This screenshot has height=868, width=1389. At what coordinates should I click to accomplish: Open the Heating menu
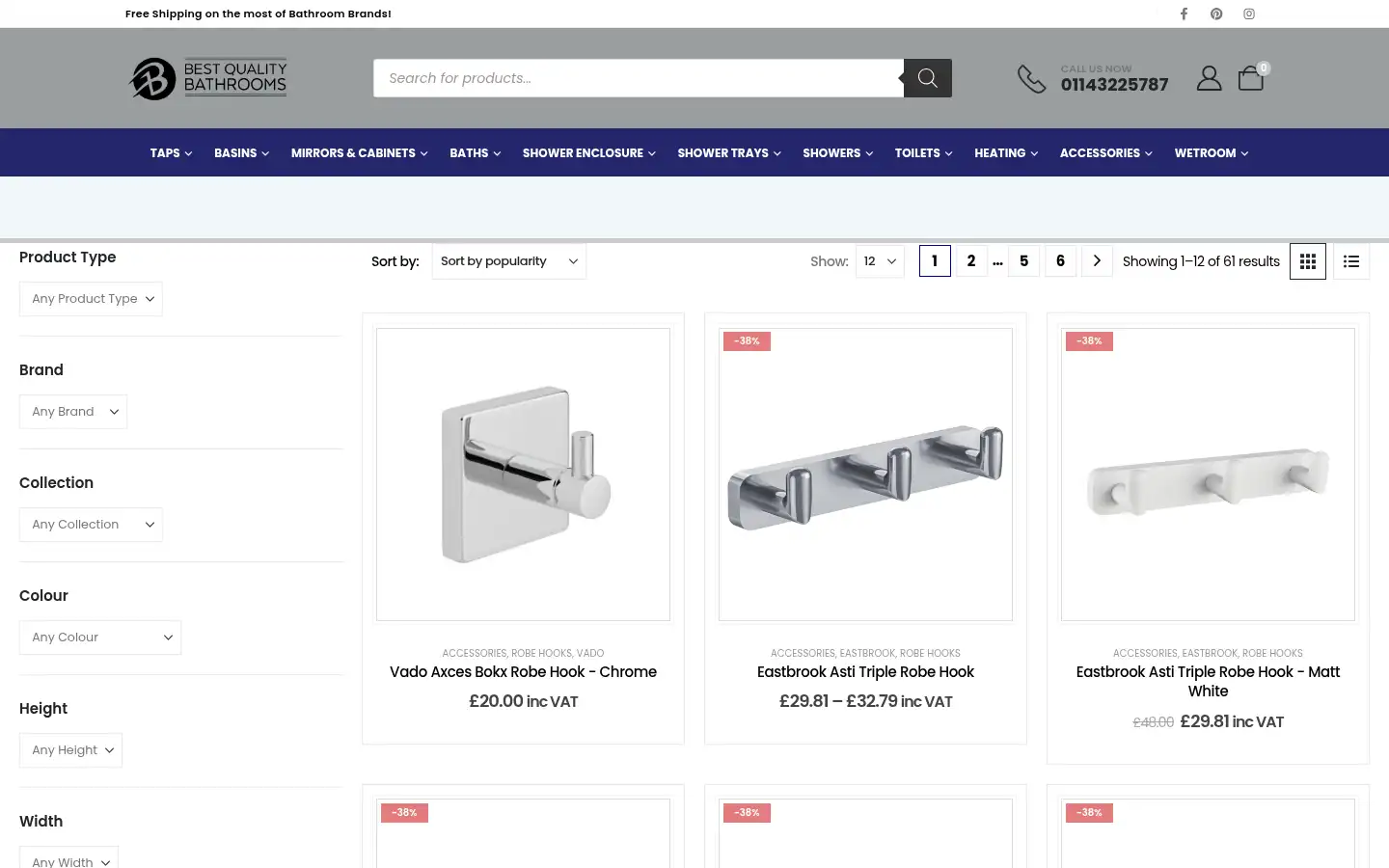tap(1006, 152)
